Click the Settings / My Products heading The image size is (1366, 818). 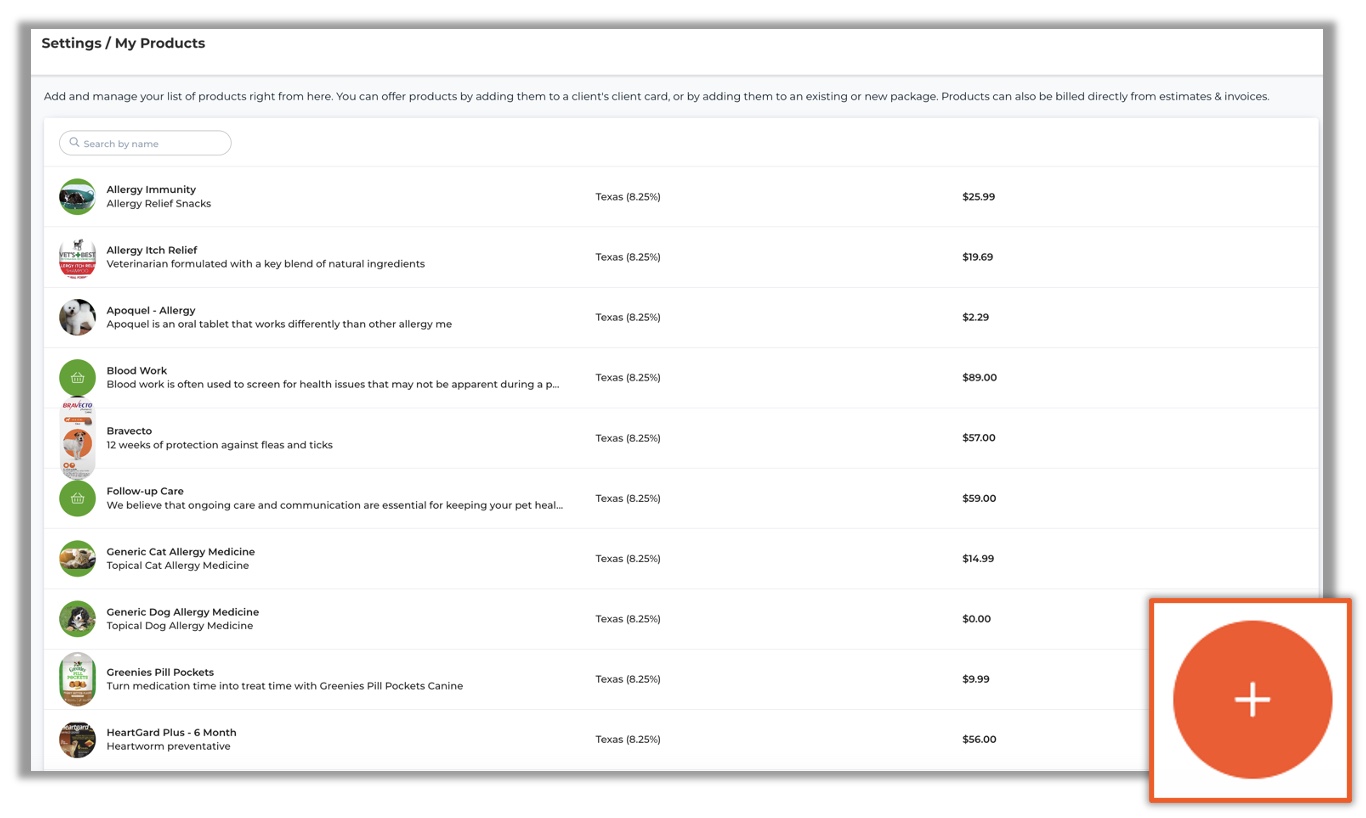(x=123, y=44)
